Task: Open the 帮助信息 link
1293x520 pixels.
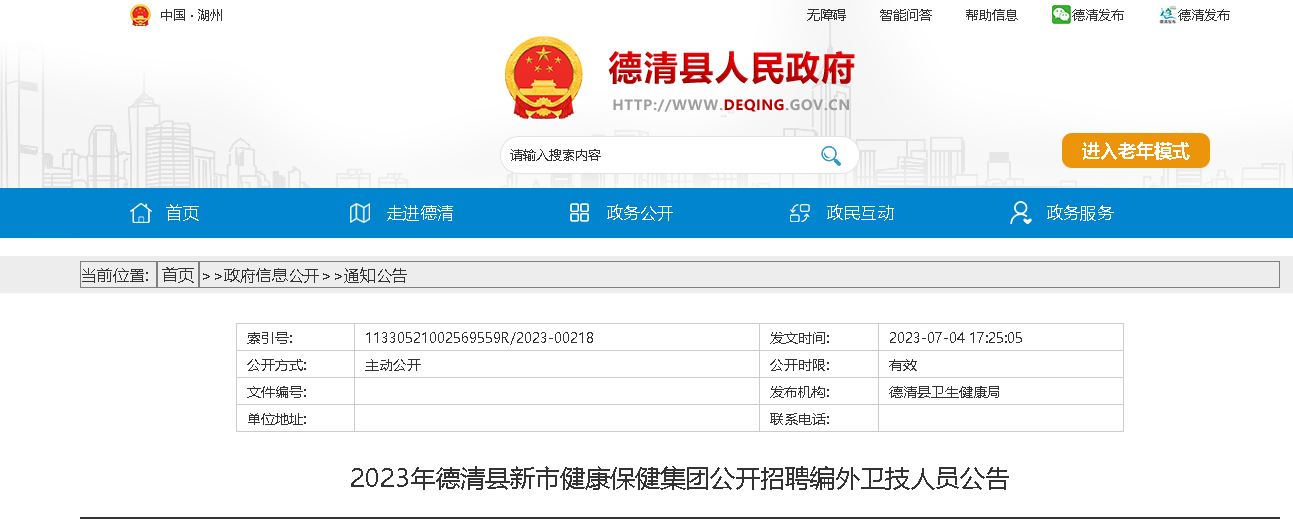Action: click(x=991, y=15)
